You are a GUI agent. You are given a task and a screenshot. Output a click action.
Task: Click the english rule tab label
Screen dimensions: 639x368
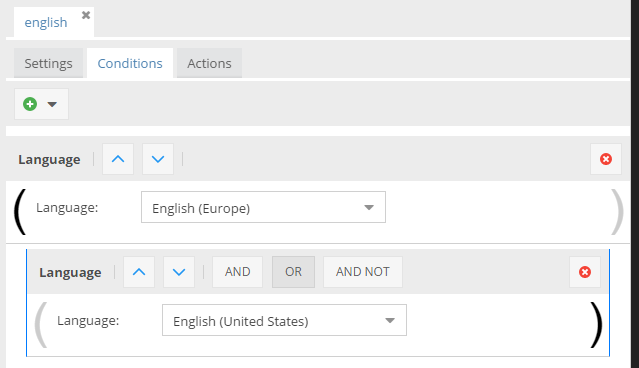(46, 22)
